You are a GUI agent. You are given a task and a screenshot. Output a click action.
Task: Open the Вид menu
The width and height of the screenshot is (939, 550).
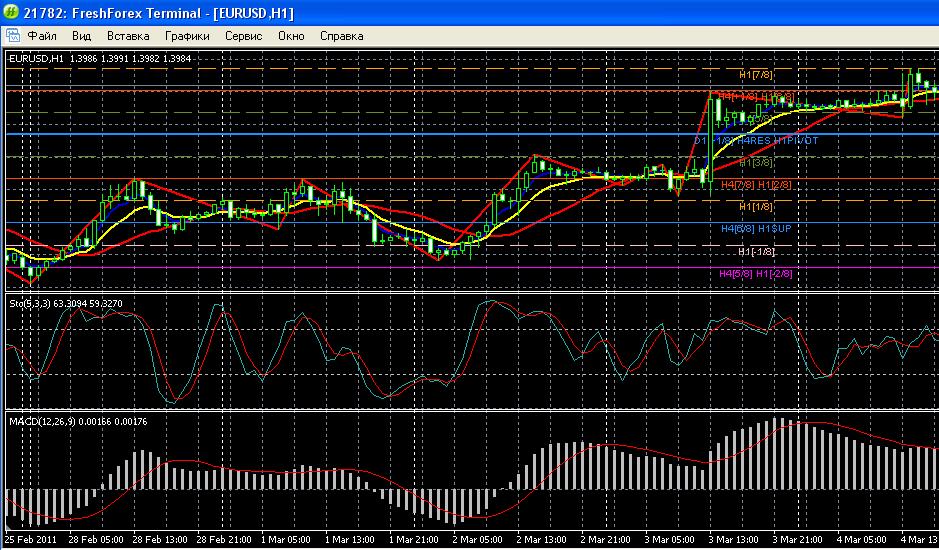click(x=81, y=36)
